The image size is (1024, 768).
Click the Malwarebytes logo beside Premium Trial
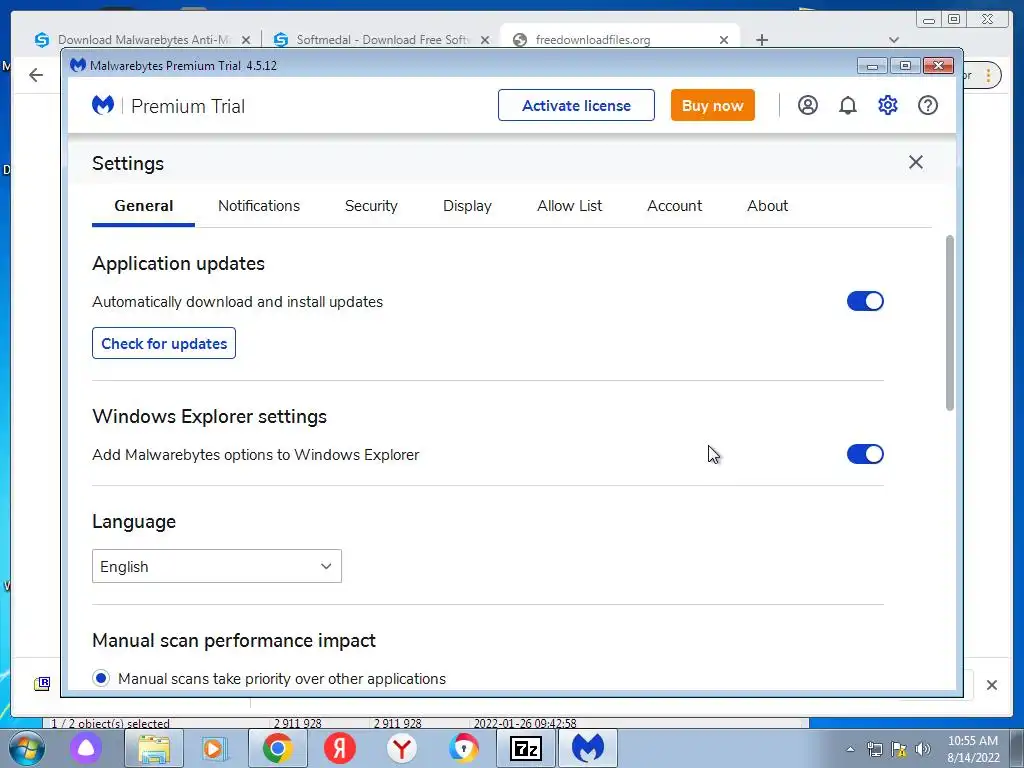pos(103,105)
